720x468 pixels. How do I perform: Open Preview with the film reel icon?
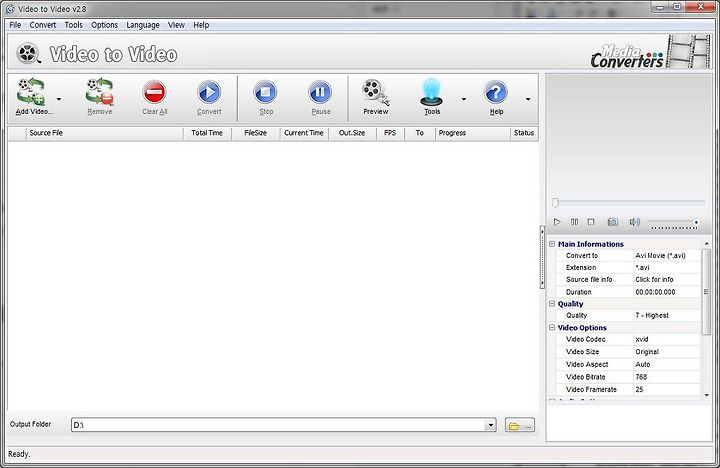(x=376, y=92)
